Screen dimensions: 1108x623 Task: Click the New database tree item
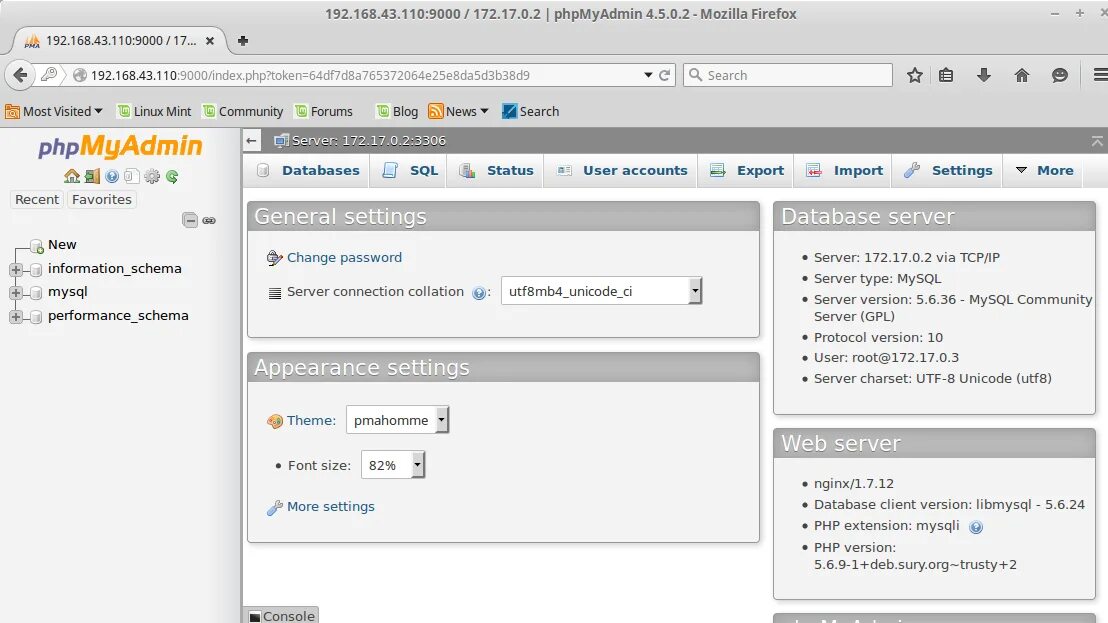[61, 244]
